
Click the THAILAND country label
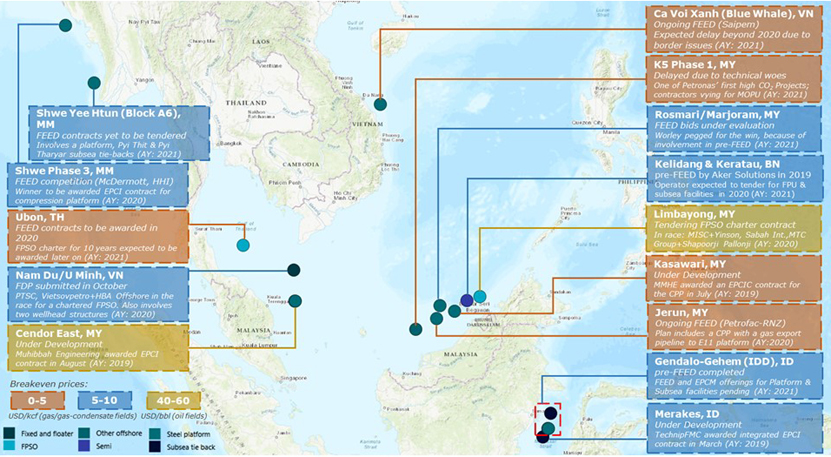pos(246,103)
